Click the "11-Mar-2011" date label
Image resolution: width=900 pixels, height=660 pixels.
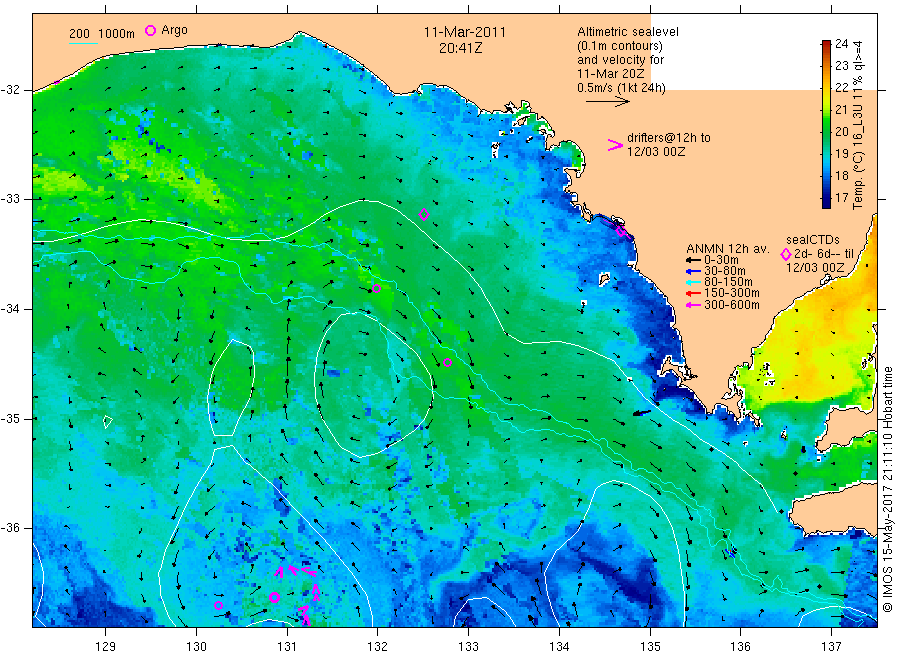pyautogui.click(x=465, y=32)
